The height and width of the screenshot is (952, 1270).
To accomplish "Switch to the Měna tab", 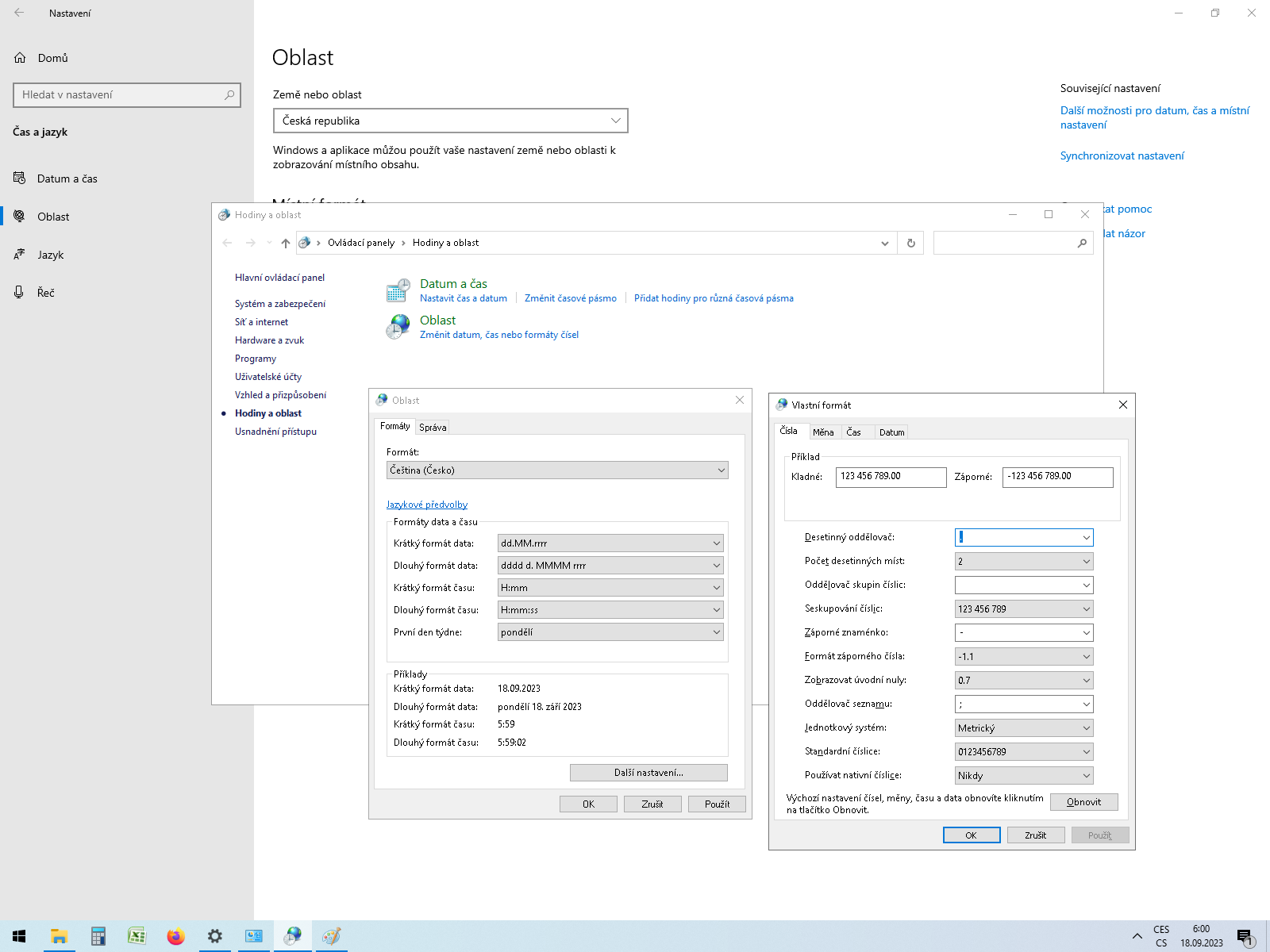I will click(822, 432).
